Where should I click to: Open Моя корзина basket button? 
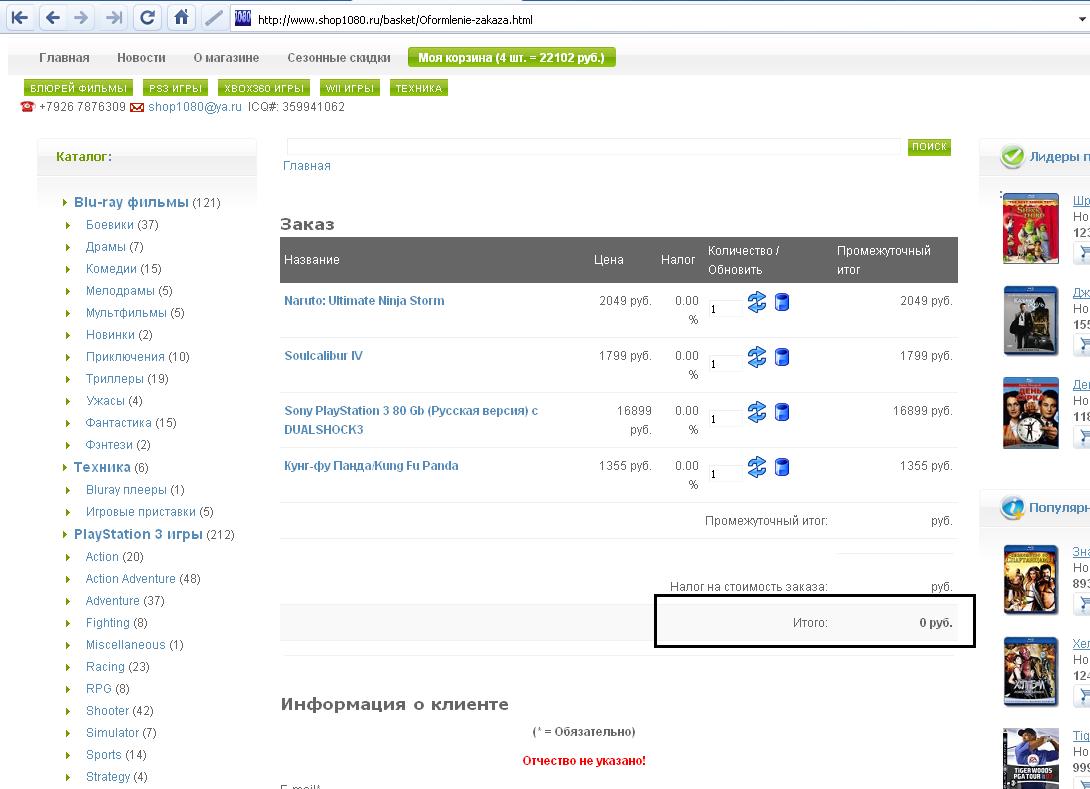point(512,58)
